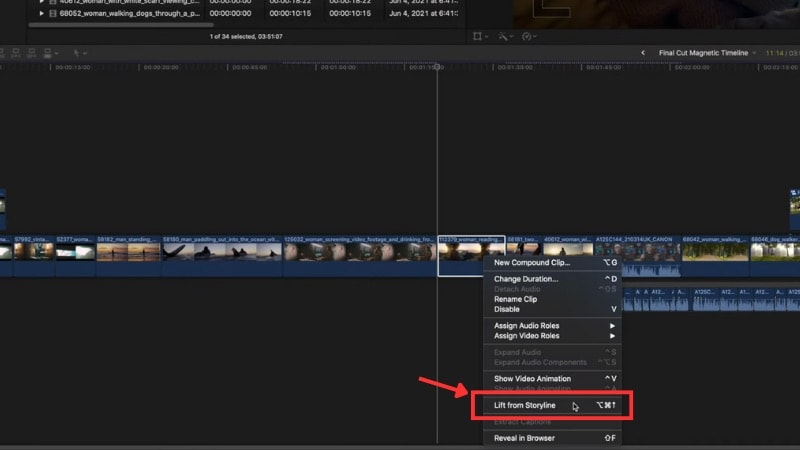Select the 52377_woman clip in timeline

tap(75, 255)
